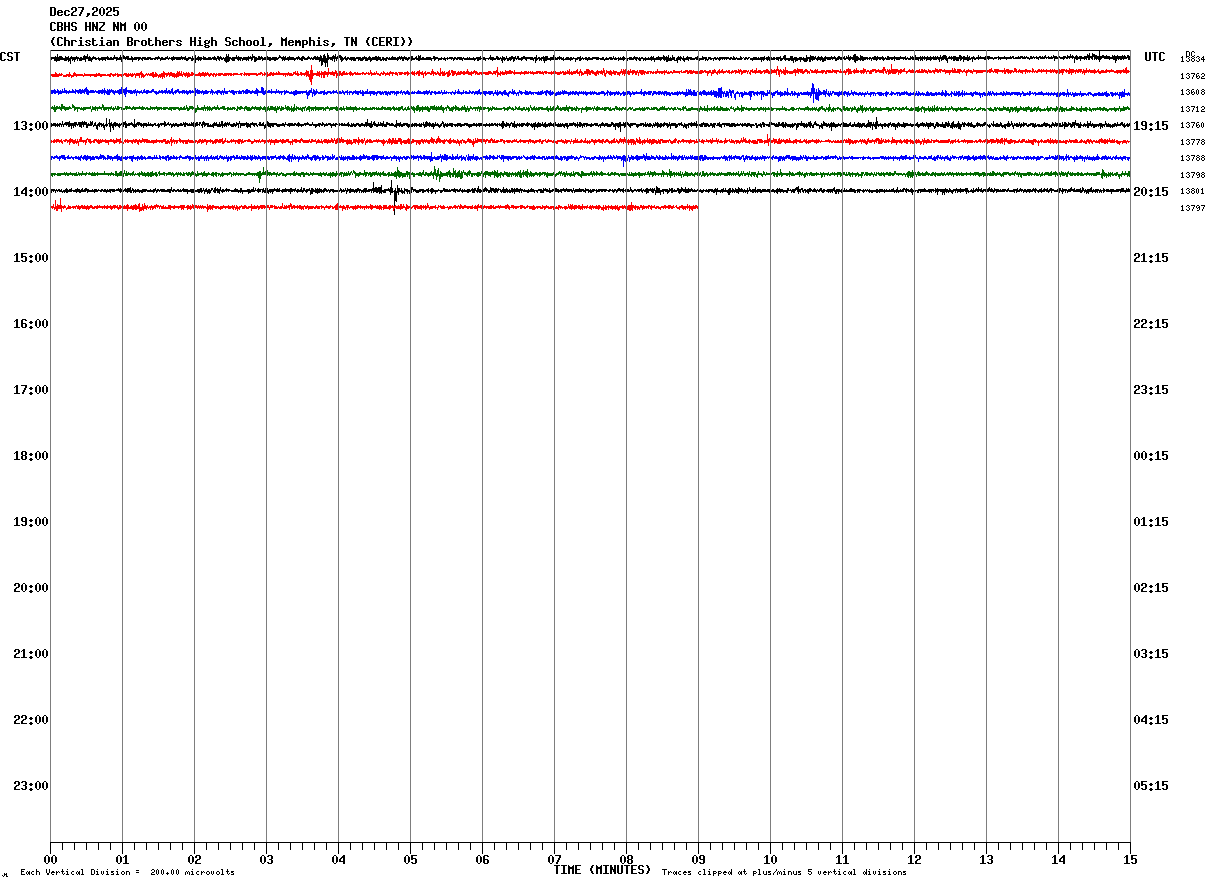Image resolution: width=1210 pixels, height=886 pixels.
Task: Select the DC offset value 13788
Action: 1192,158
